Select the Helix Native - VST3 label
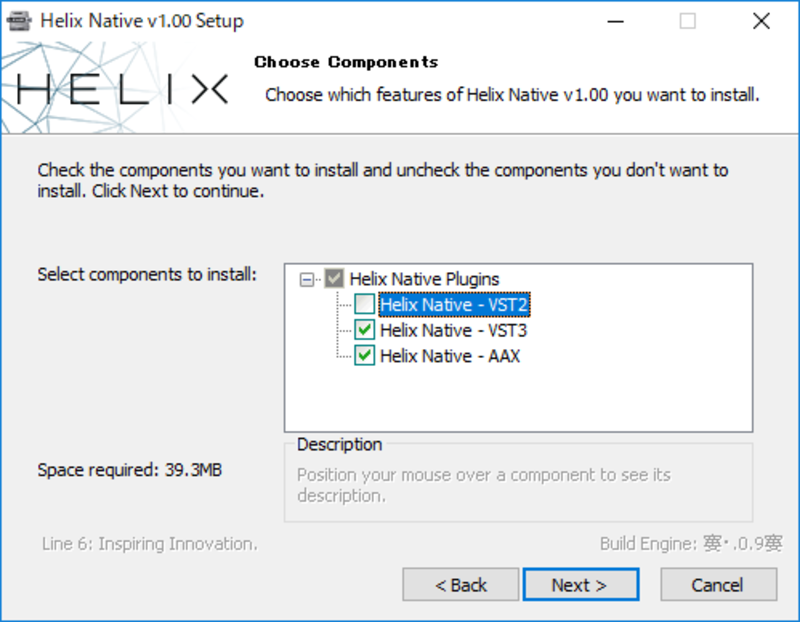The image size is (800, 622). coord(454,330)
